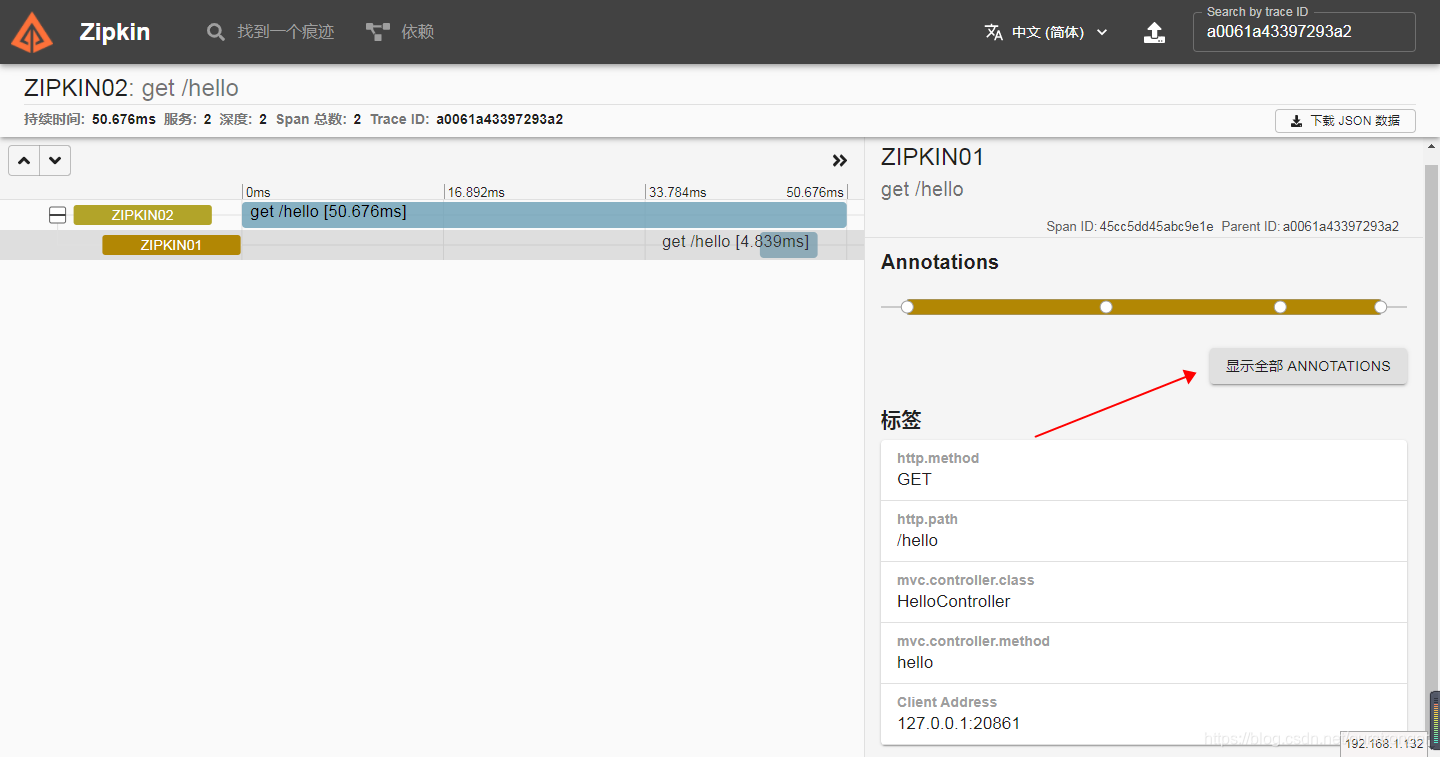
Task: Click the ZIPKIN02: get /hello page title
Action: 131,88
